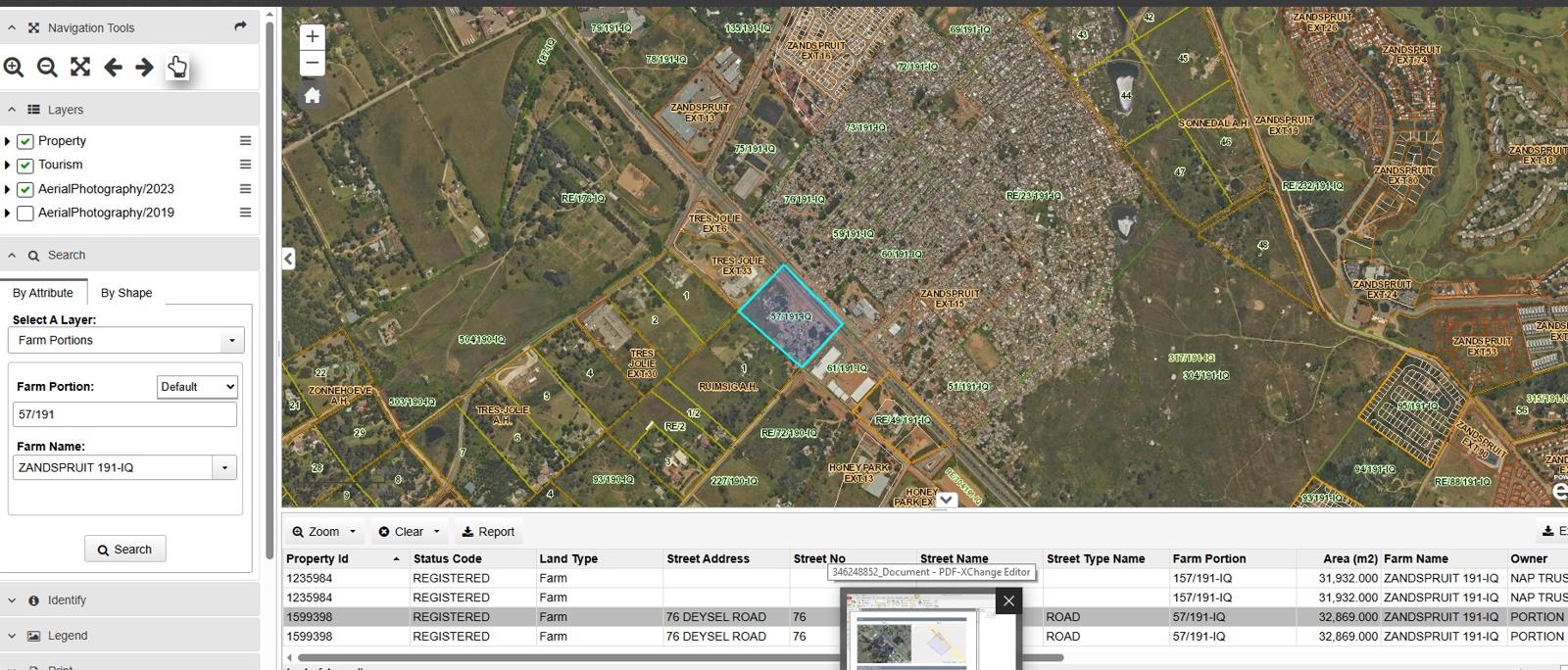Select the zoom out magnifier tool
The image size is (1568, 670).
47,67
